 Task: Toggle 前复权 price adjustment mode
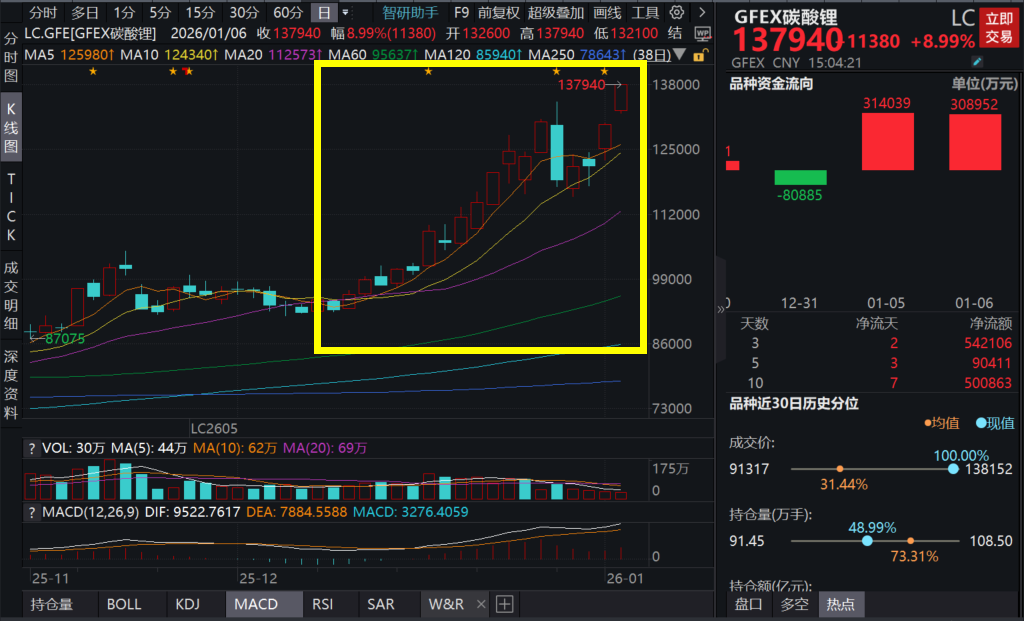pos(498,13)
